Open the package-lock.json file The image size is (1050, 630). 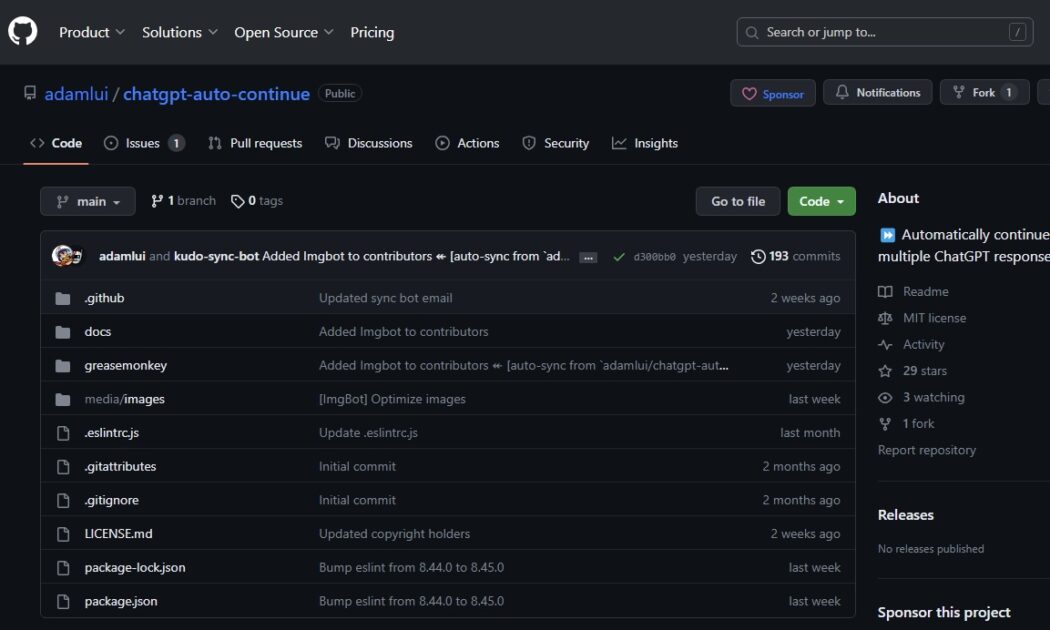135,568
